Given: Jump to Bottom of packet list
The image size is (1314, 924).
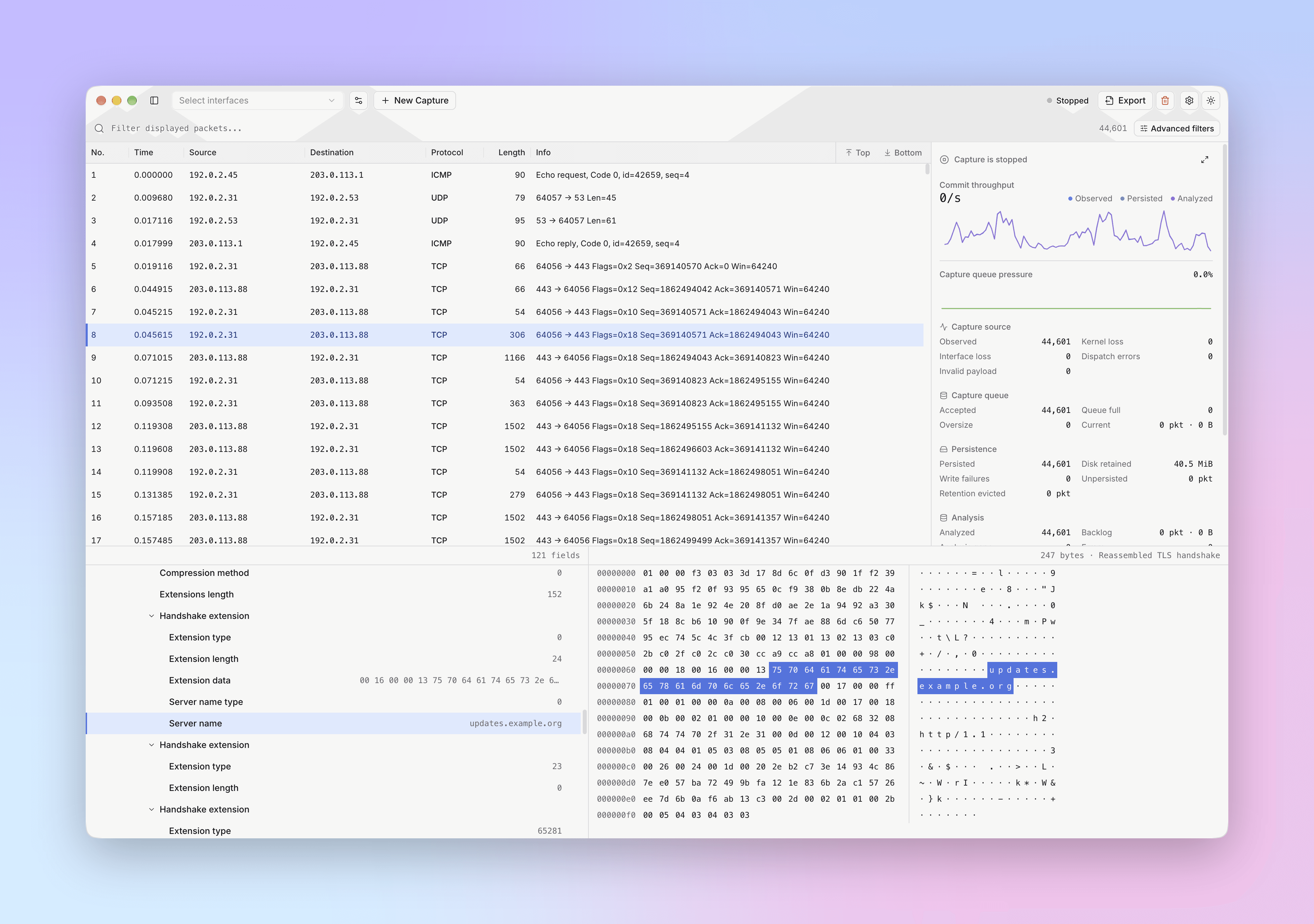Looking at the screenshot, I should tap(903, 153).
